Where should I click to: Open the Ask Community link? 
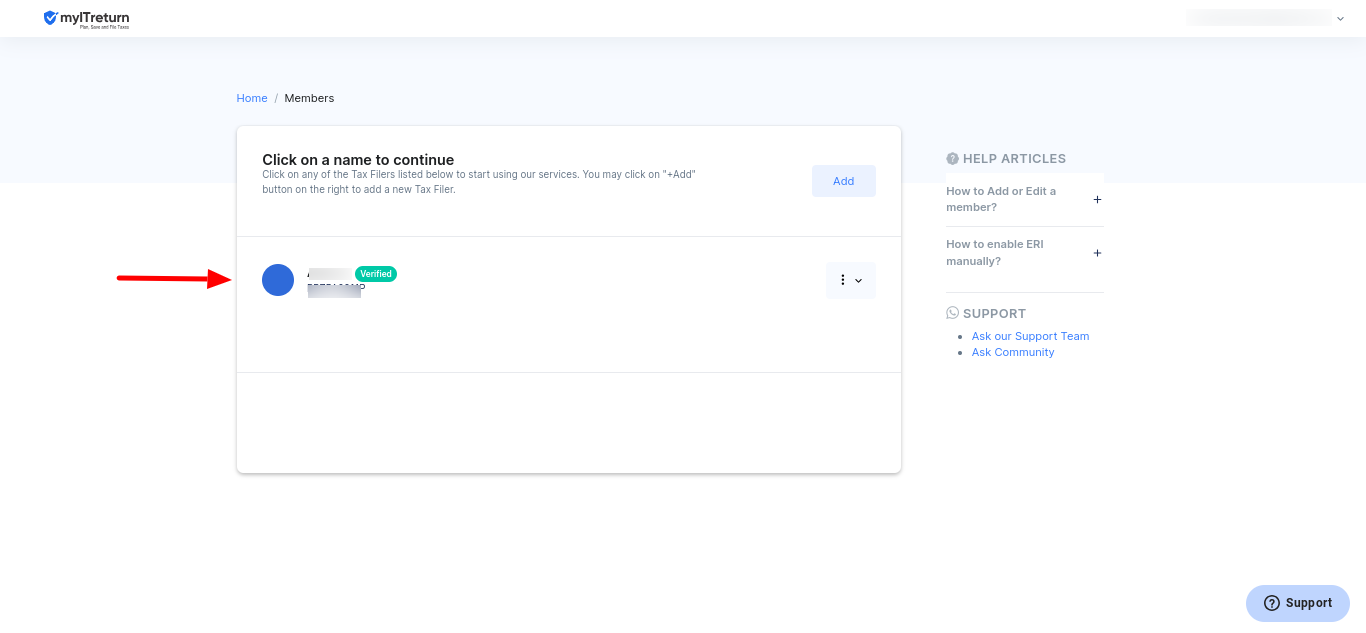point(1013,352)
